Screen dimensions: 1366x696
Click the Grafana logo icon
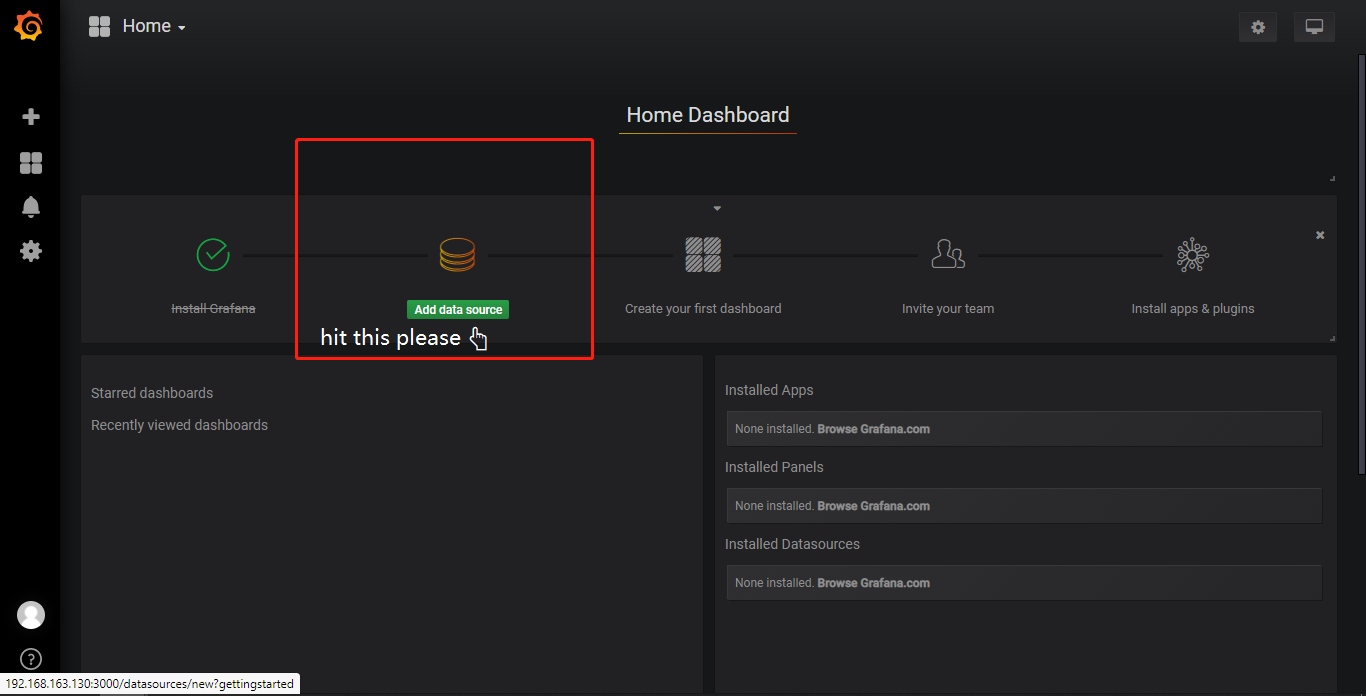(x=29, y=27)
